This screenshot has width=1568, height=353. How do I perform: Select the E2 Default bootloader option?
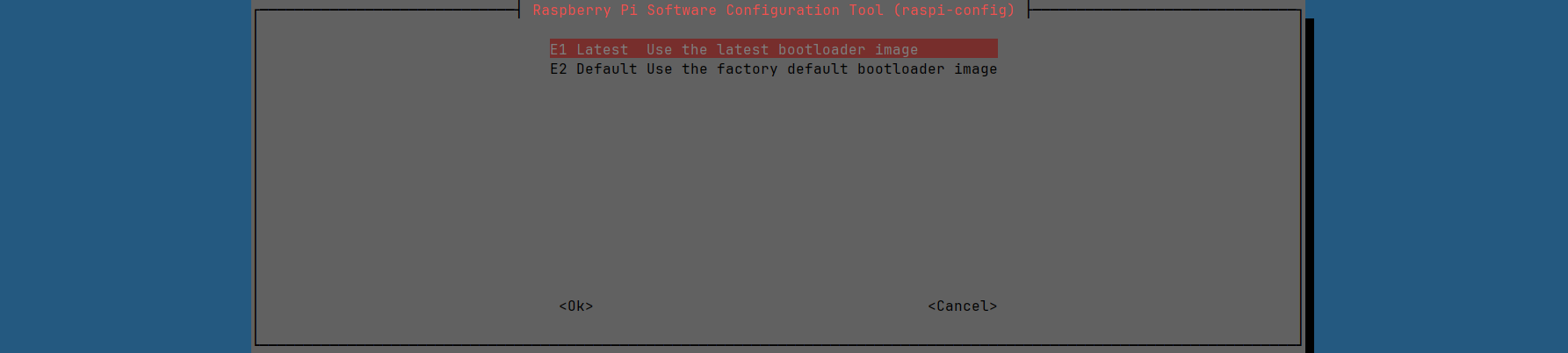point(773,69)
